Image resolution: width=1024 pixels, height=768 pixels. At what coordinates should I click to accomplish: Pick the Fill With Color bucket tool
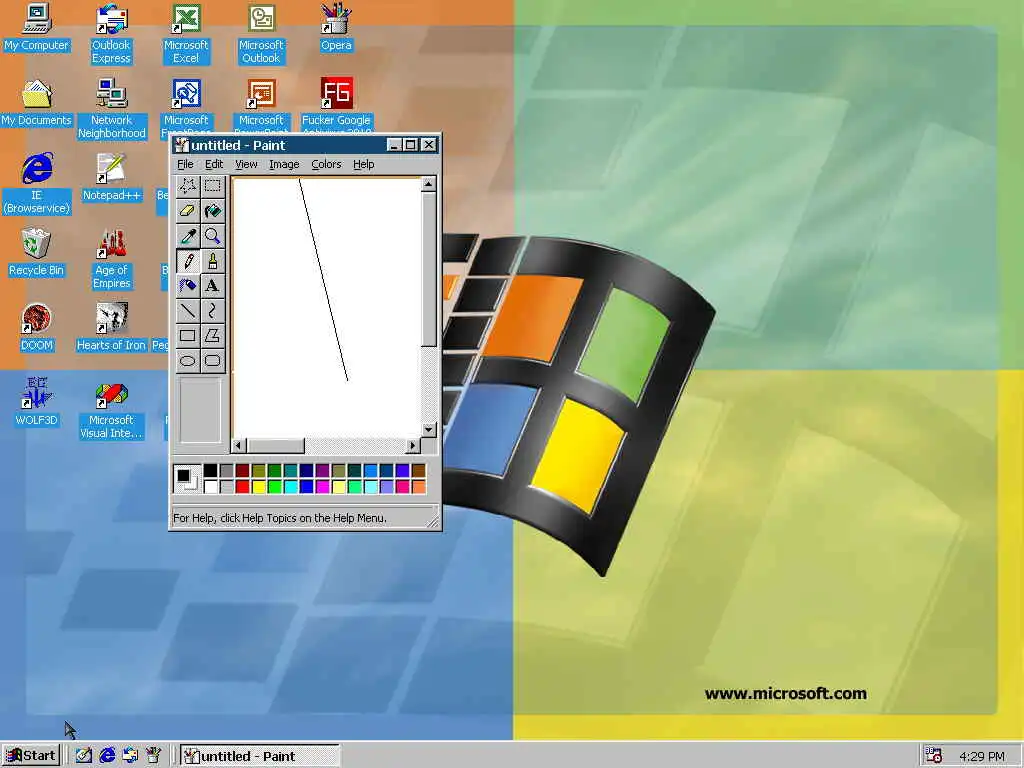212,211
